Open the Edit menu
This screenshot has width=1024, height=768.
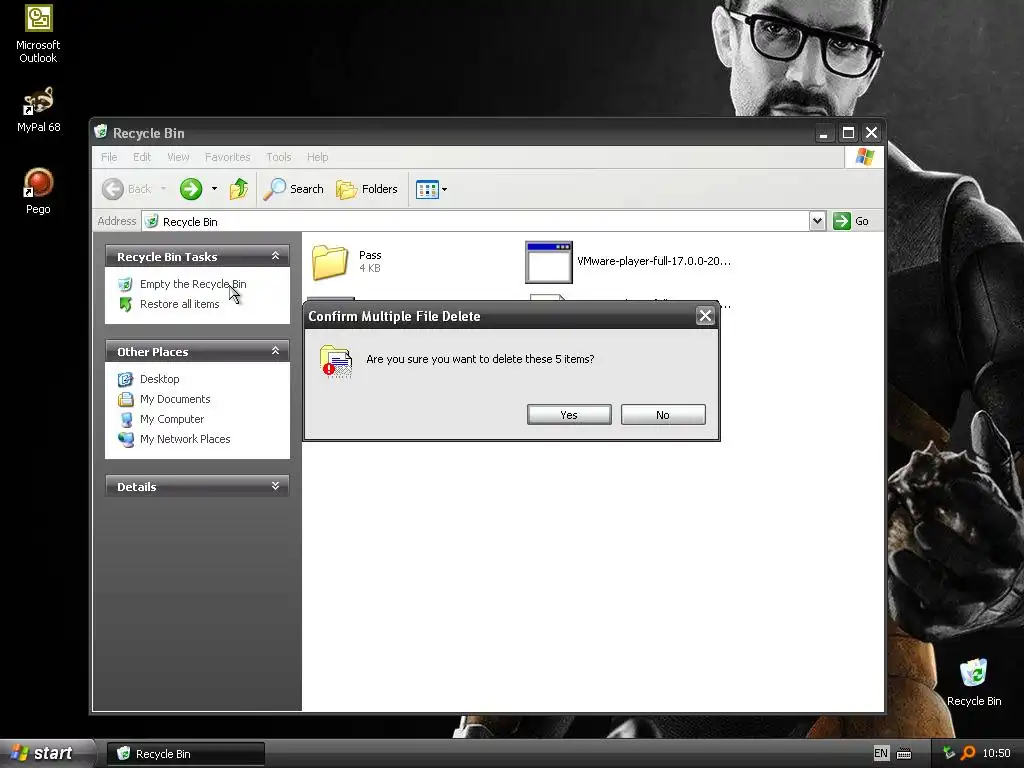(x=142, y=157)
